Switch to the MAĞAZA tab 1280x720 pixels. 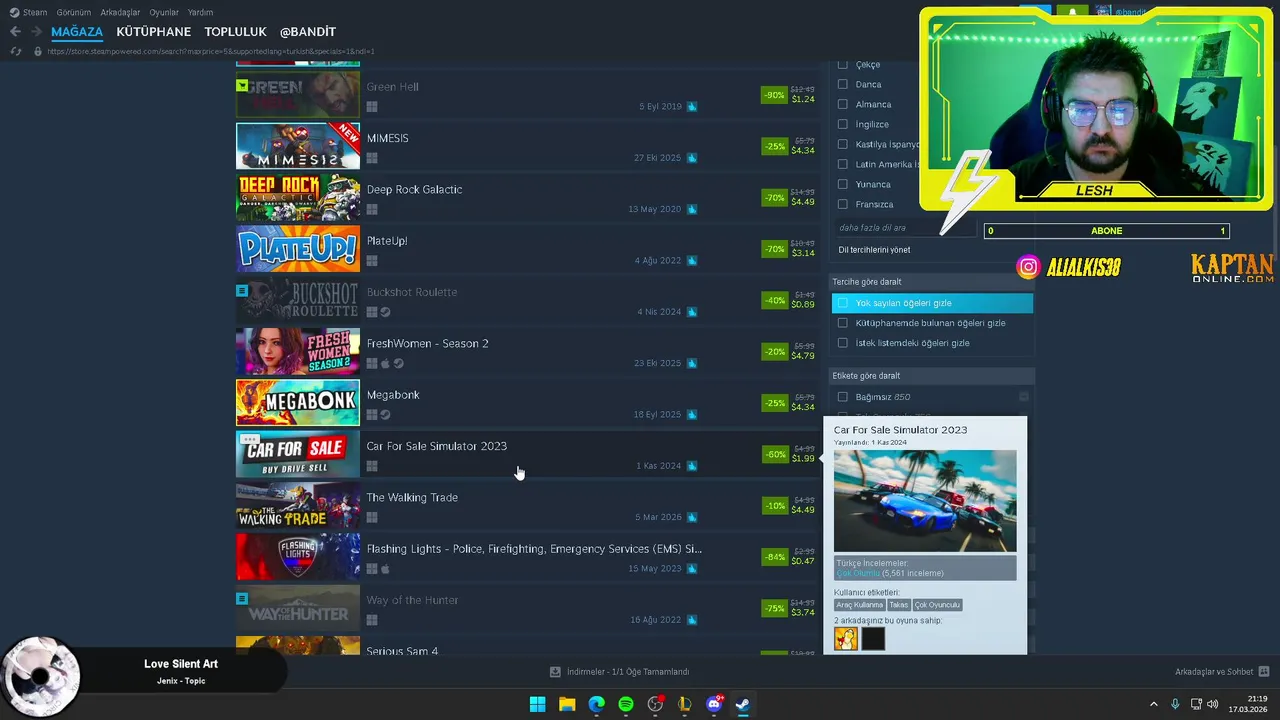click(77, 32)
